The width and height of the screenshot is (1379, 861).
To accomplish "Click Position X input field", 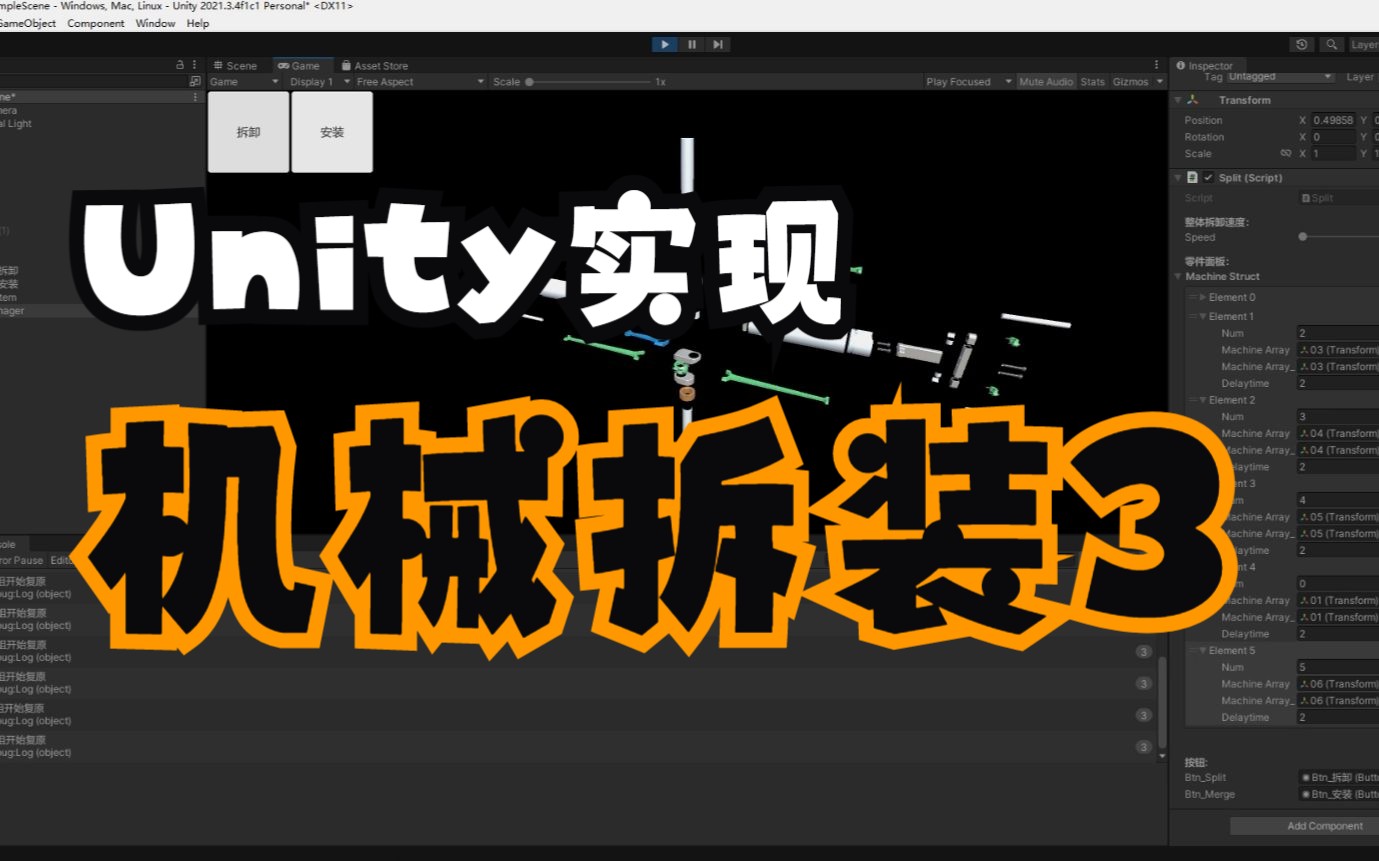I will point(1334,120).
